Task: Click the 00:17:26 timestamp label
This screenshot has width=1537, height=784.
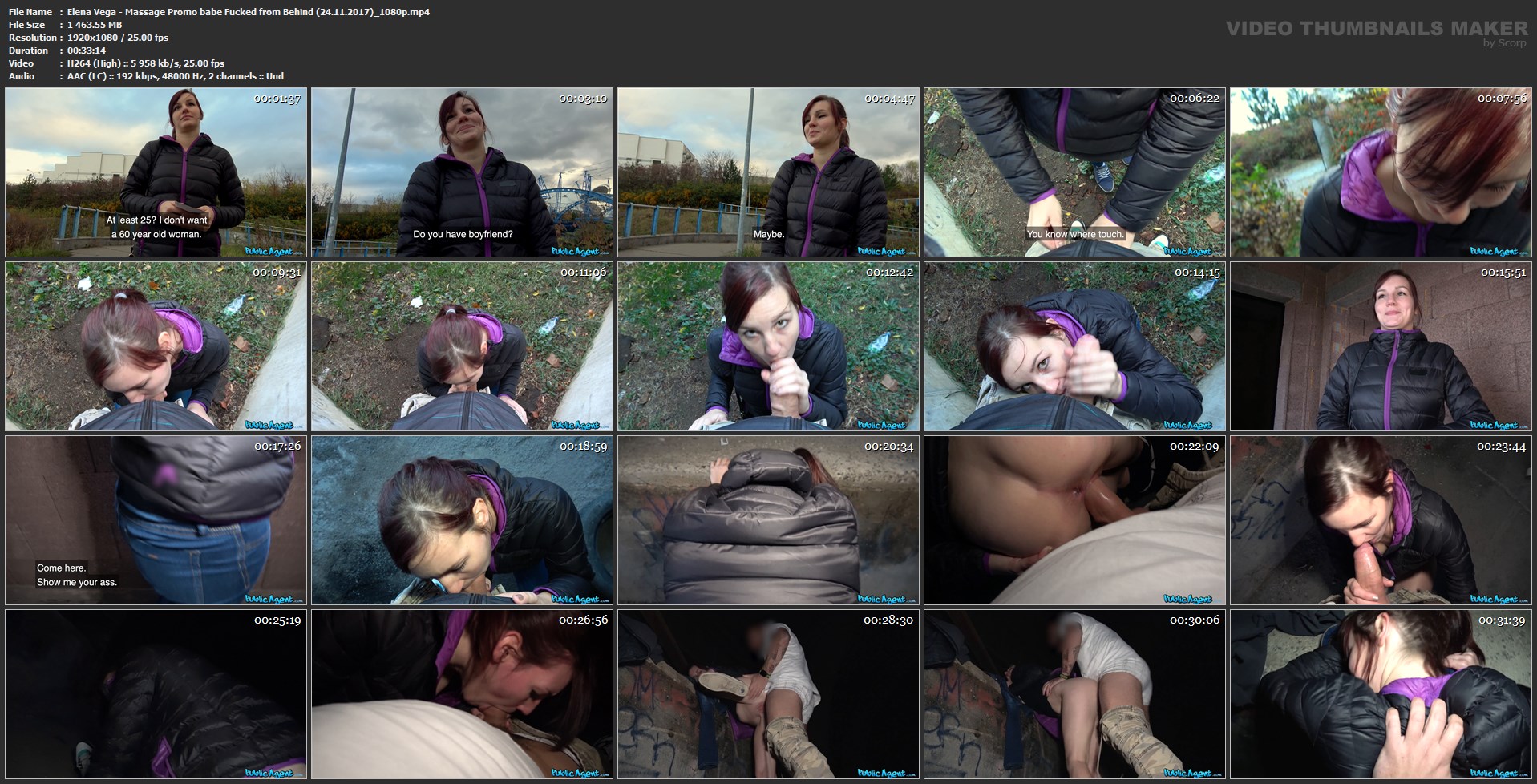Action: tap(277, 447)
